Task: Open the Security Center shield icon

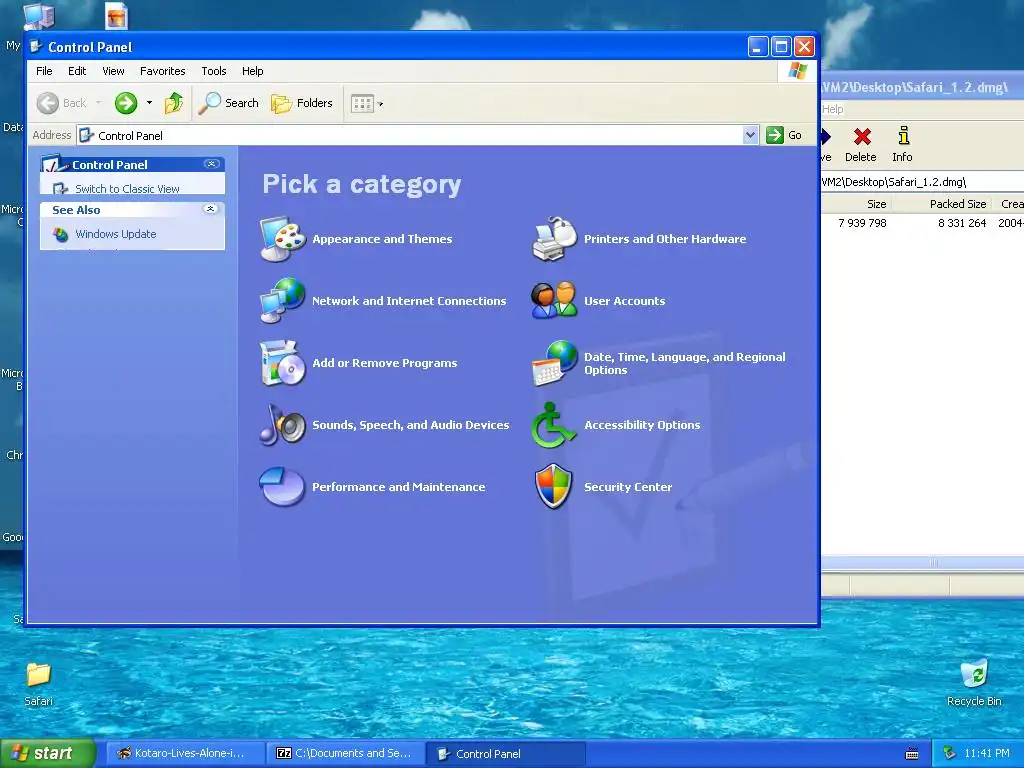Action: (x=554, y=487)
